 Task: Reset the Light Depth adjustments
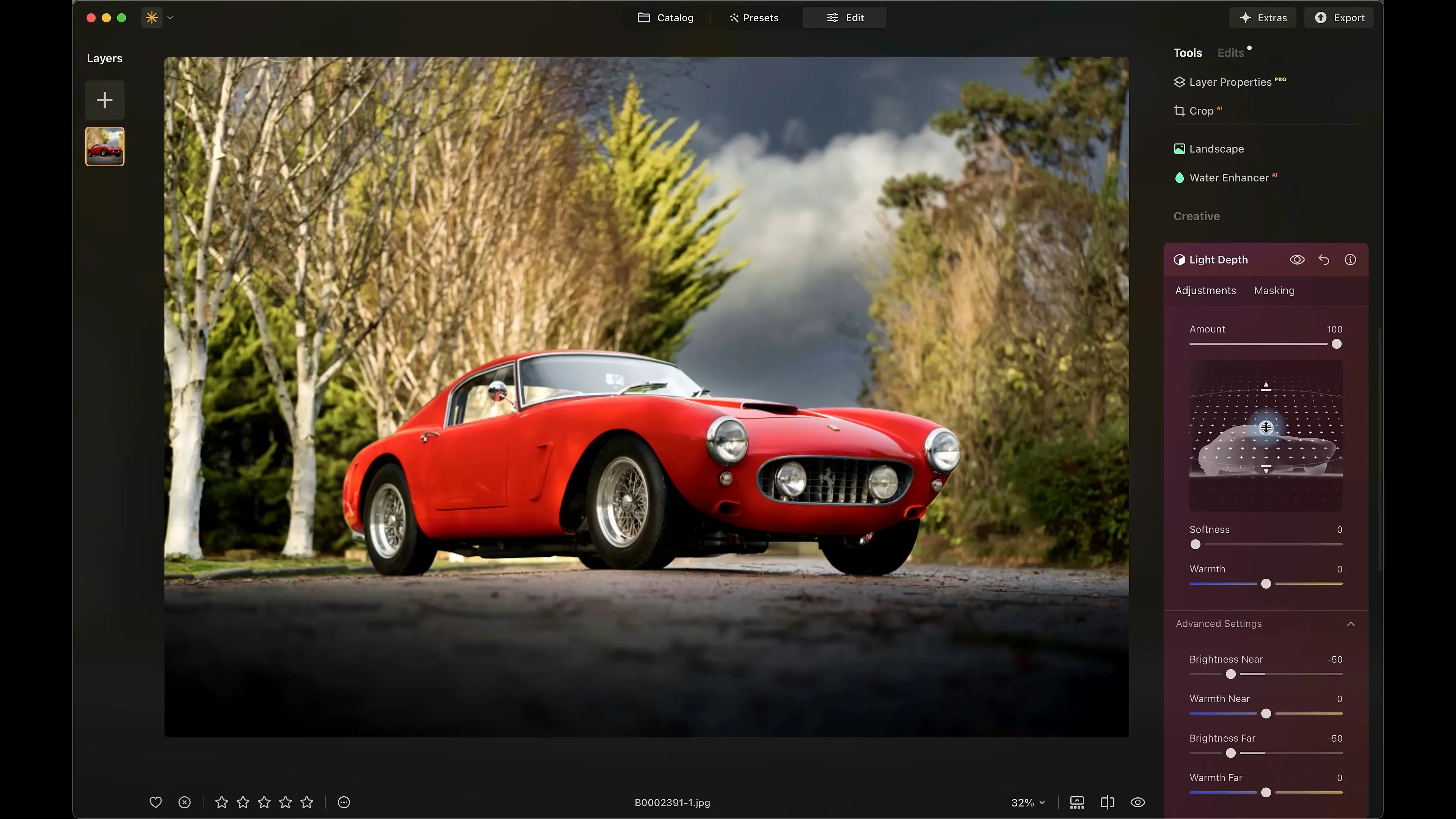coord(1324,260)
